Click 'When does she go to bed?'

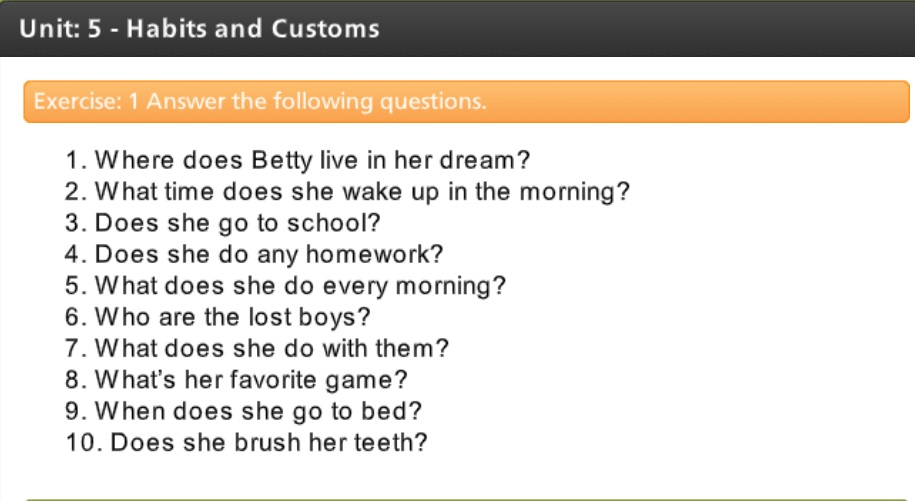pos(243,411)
